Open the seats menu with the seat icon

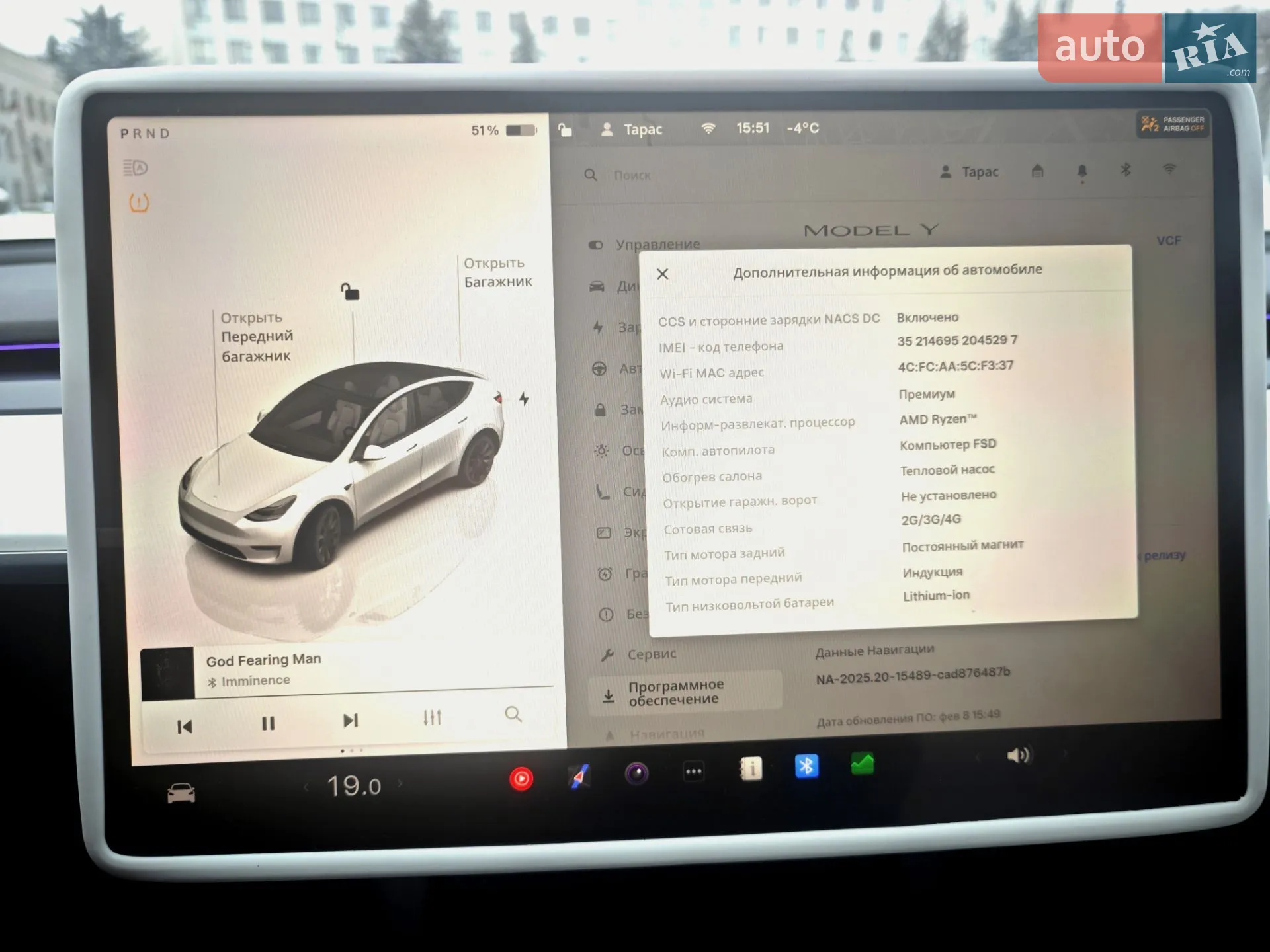(603, 492)
